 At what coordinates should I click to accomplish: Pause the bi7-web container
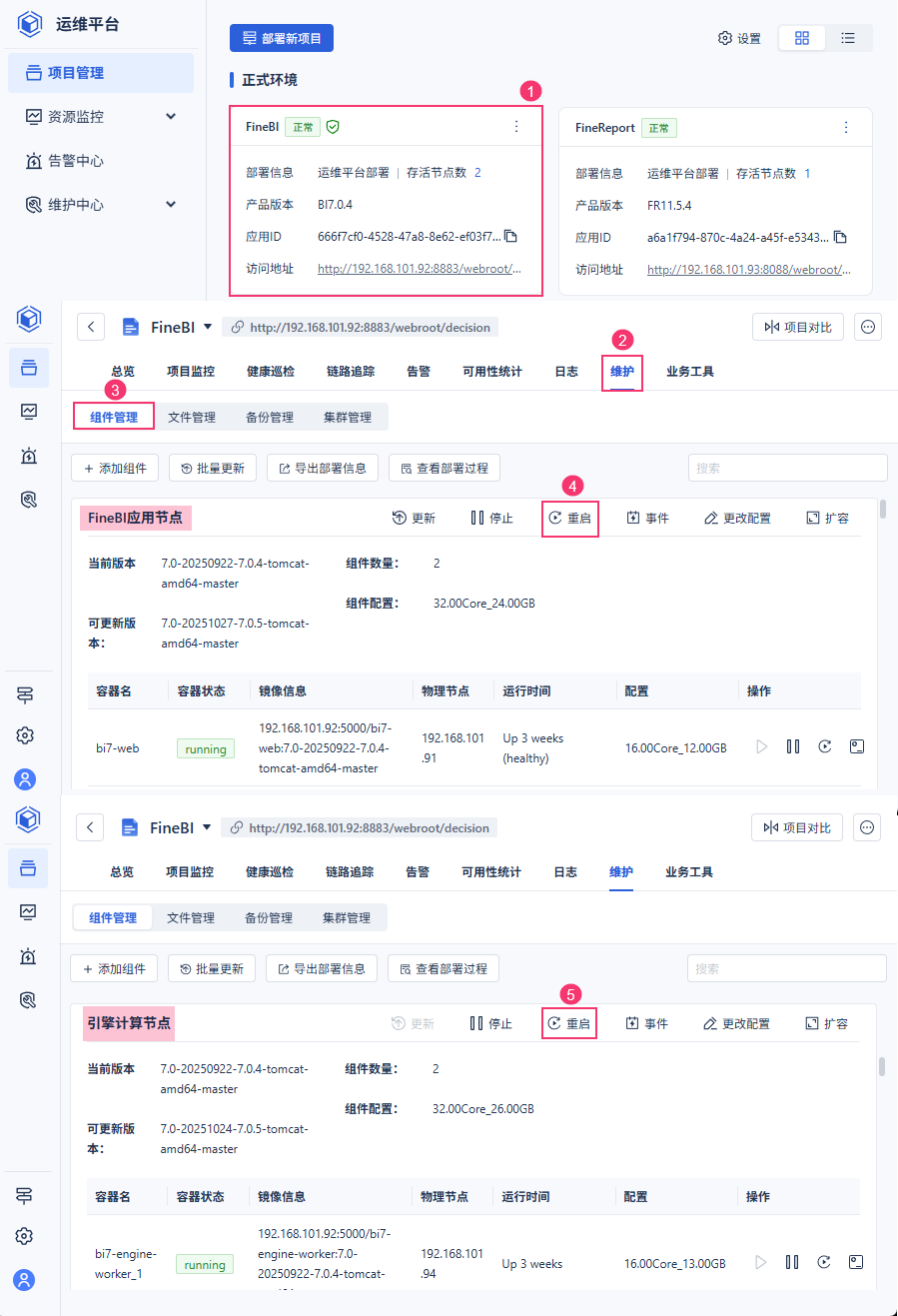(x=793, y=746)
